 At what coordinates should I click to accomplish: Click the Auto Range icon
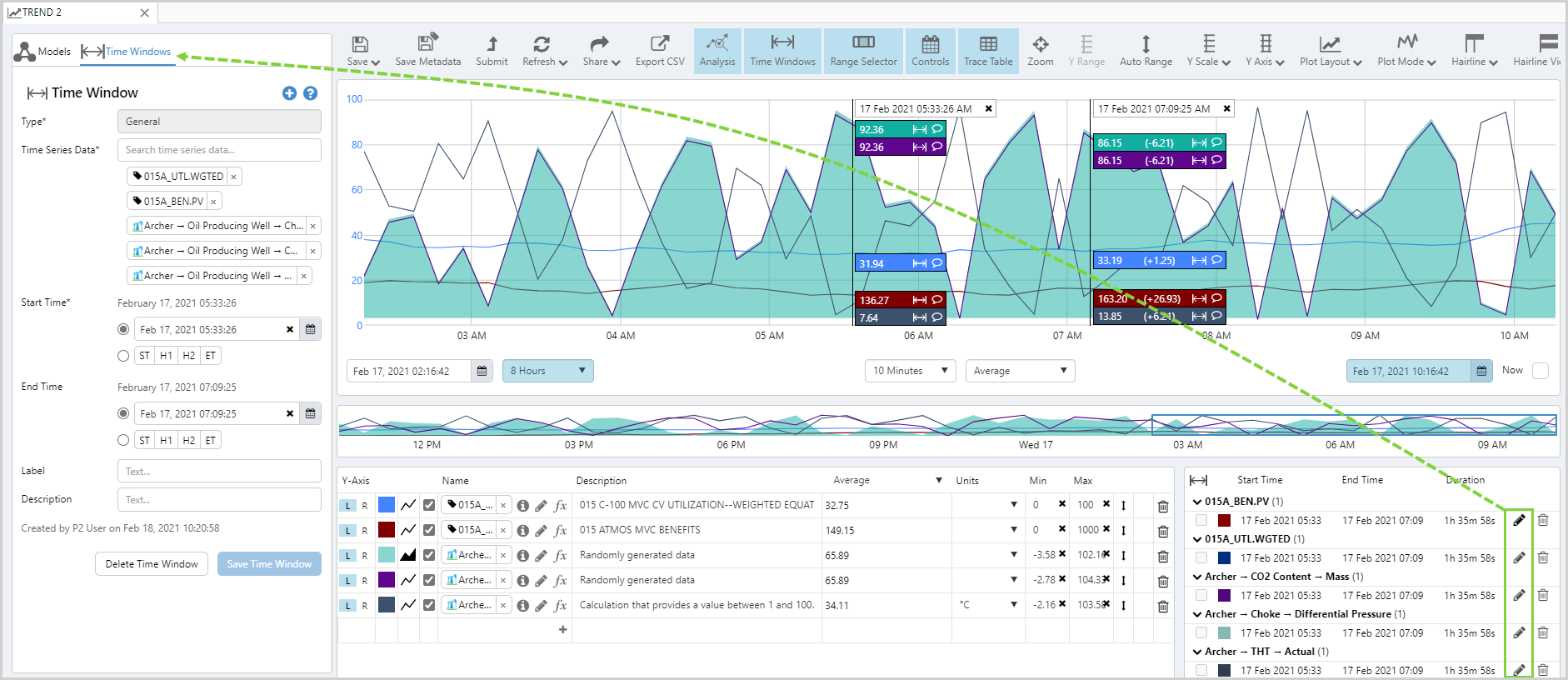point(1146,50)
